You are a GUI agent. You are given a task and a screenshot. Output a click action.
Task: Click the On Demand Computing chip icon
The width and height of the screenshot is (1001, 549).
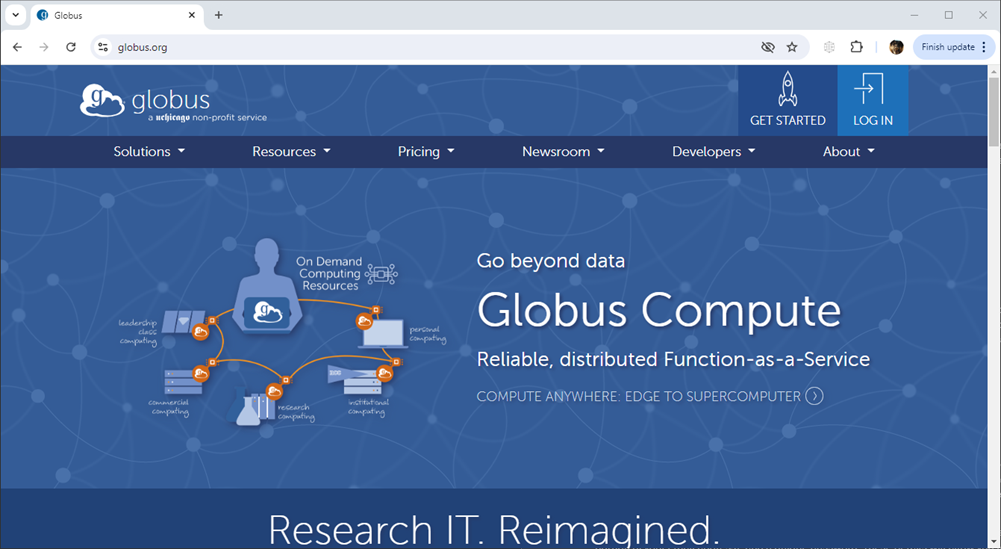pyautogui.click(x=381, y=274)
